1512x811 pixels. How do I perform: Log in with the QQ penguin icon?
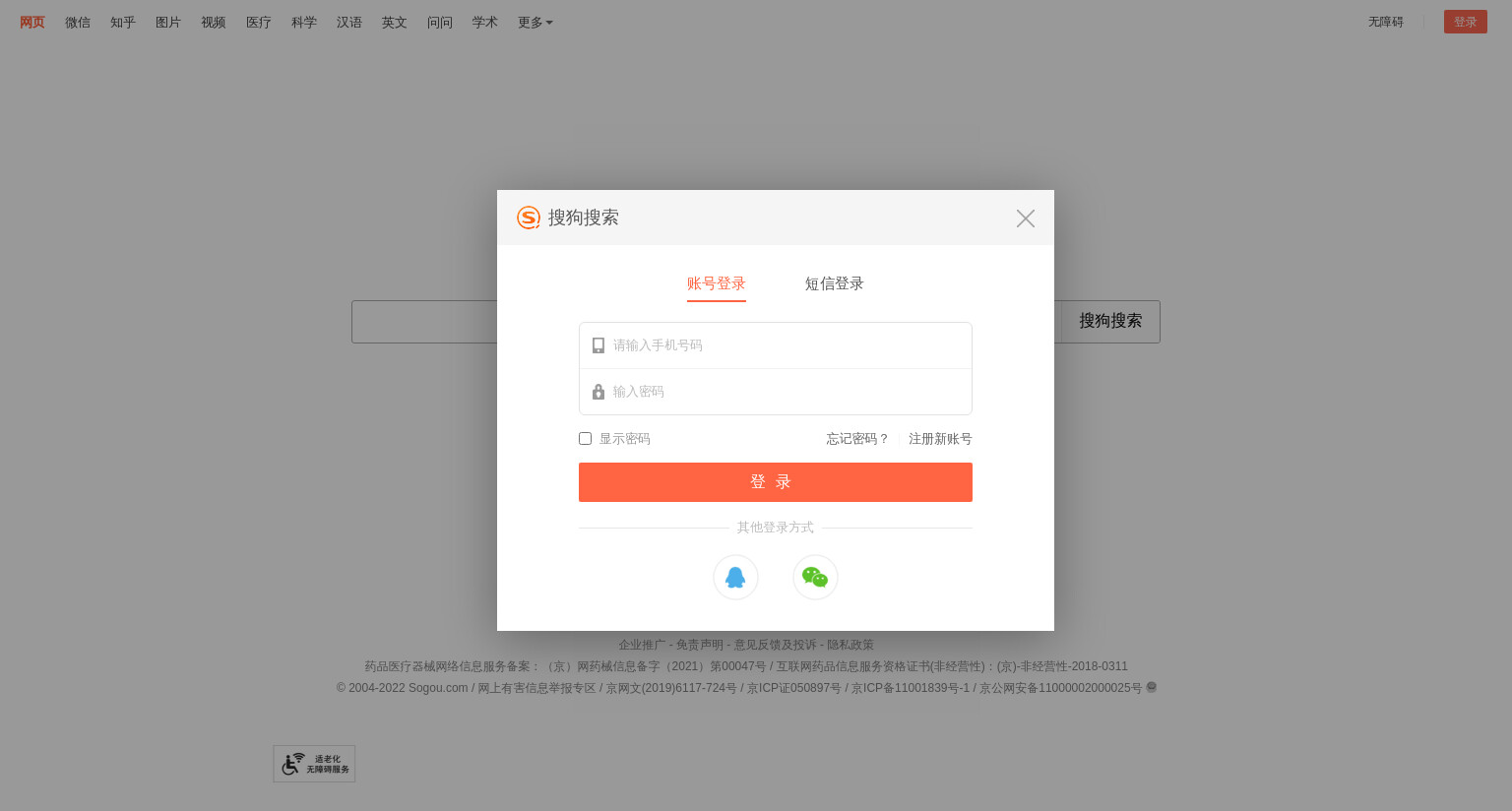735,577
